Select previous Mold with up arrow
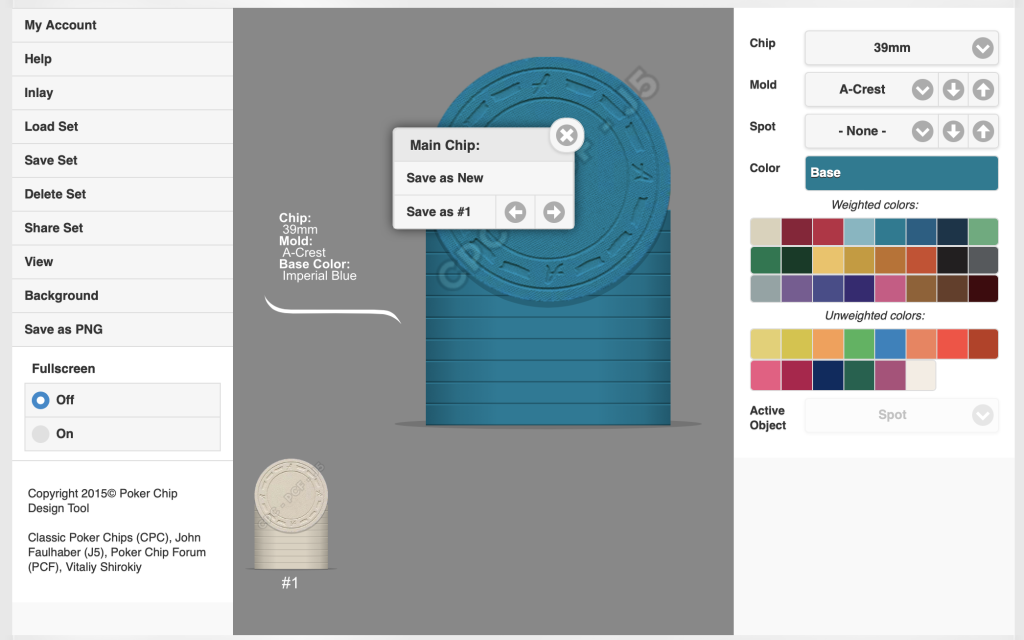The width and height of the screenshot is (1024, 640). tap(984, 89)
